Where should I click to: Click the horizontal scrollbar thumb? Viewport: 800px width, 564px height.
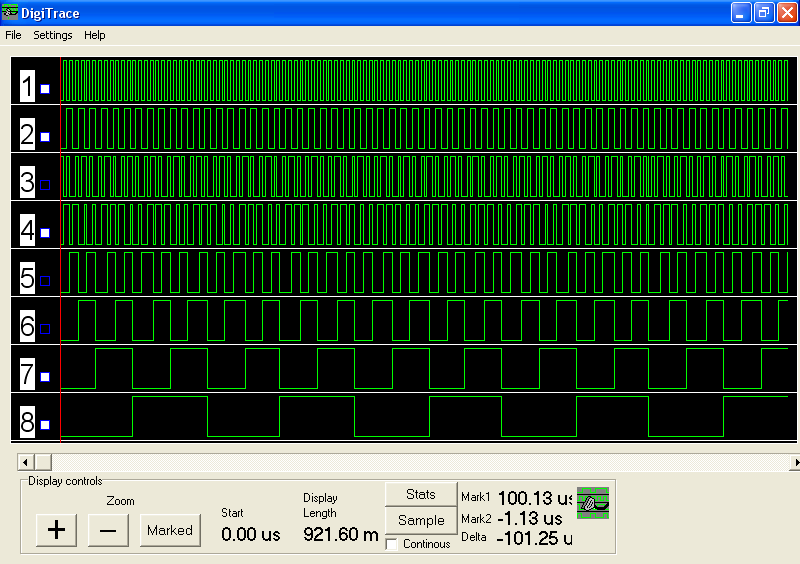(43, 462)
